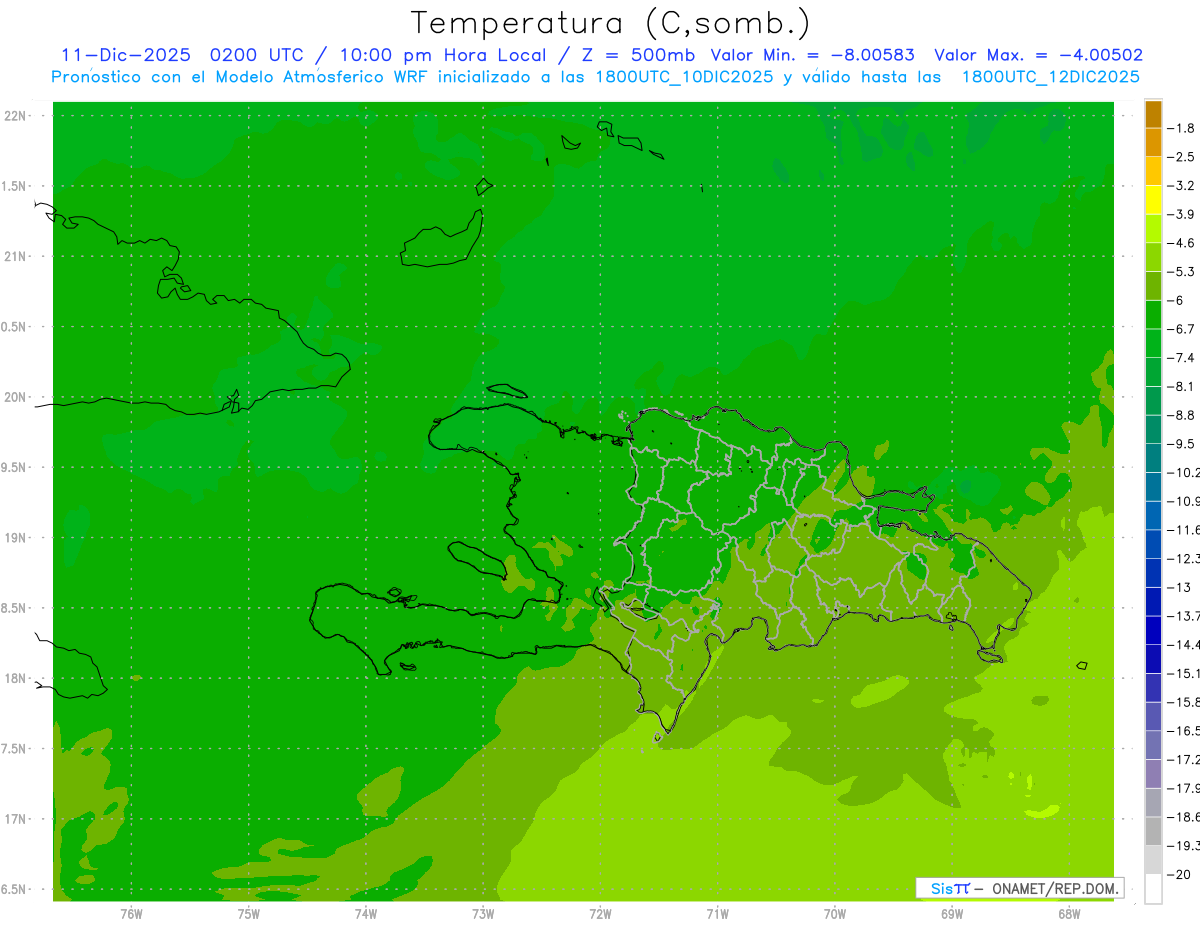Pick the green swatch between -6 and -6.7
The image size is (1200, 927).
point(1153,314)
